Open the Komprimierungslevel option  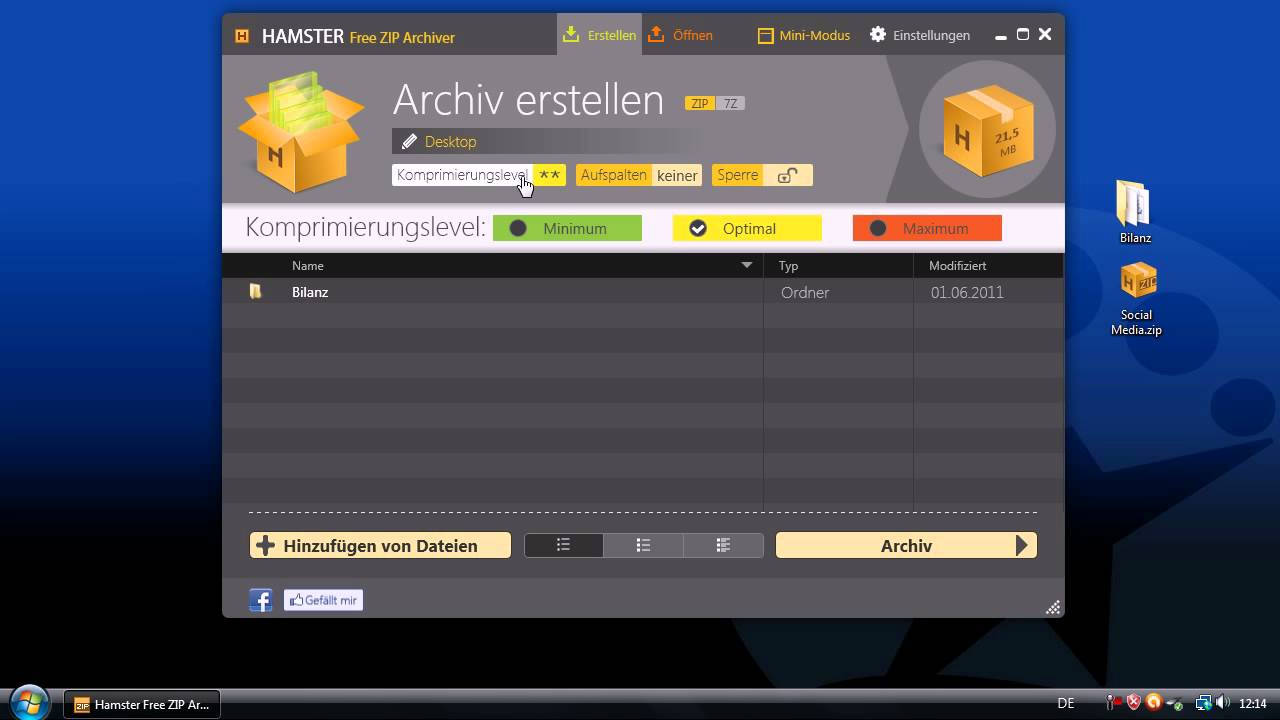479,175
